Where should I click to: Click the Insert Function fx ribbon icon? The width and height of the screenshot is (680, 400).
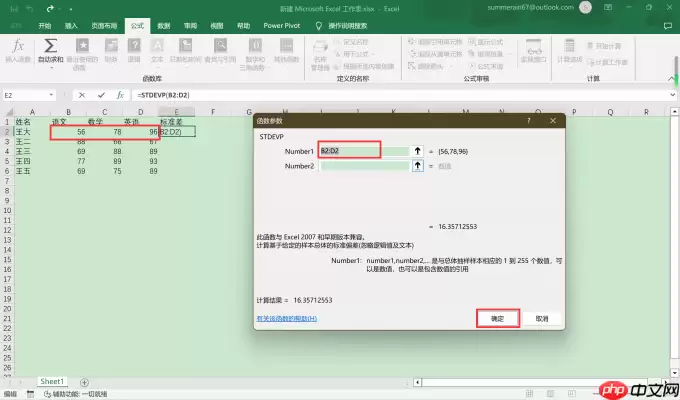[18, 46]
